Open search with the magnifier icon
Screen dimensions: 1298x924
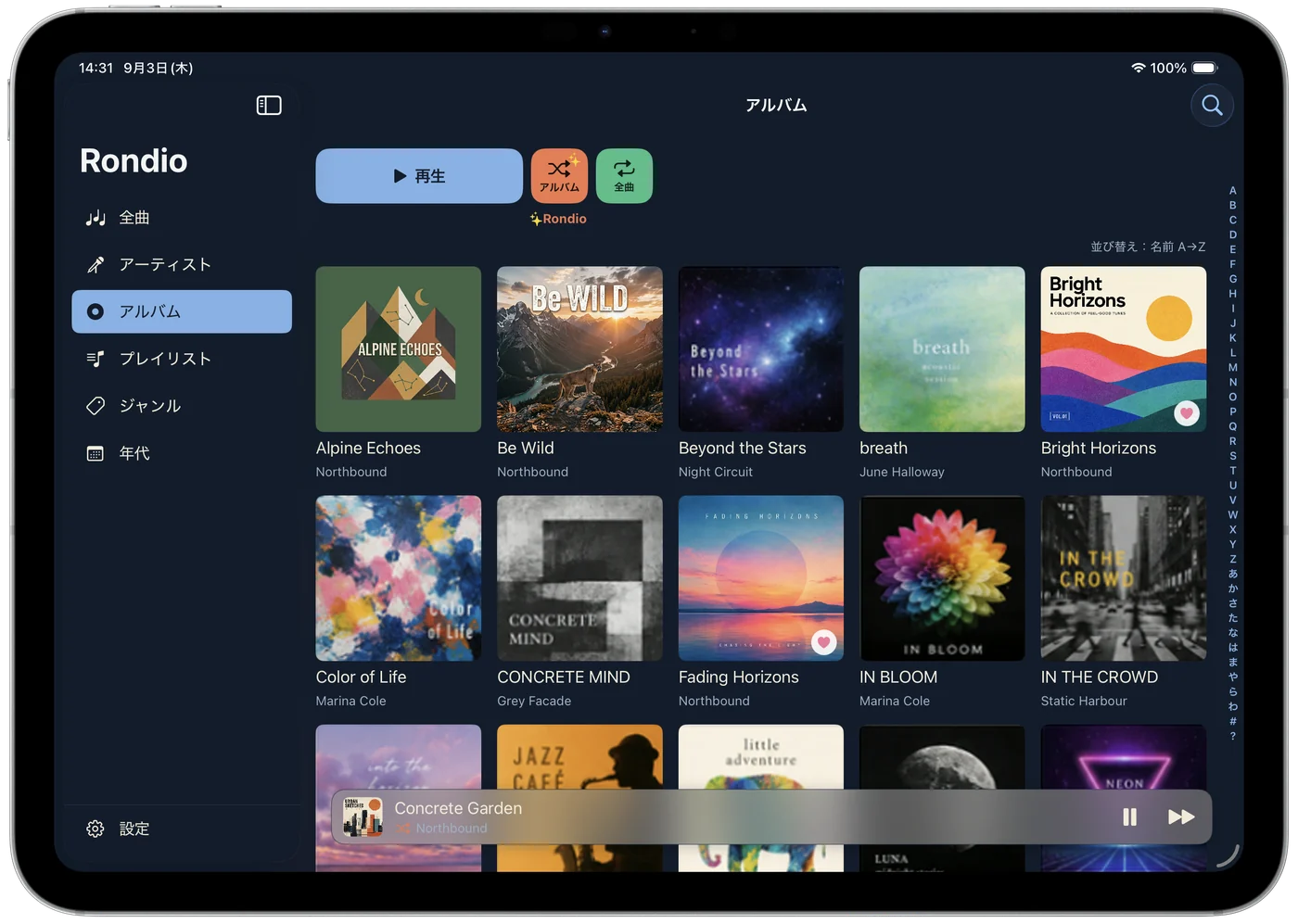pos(1212,106)
